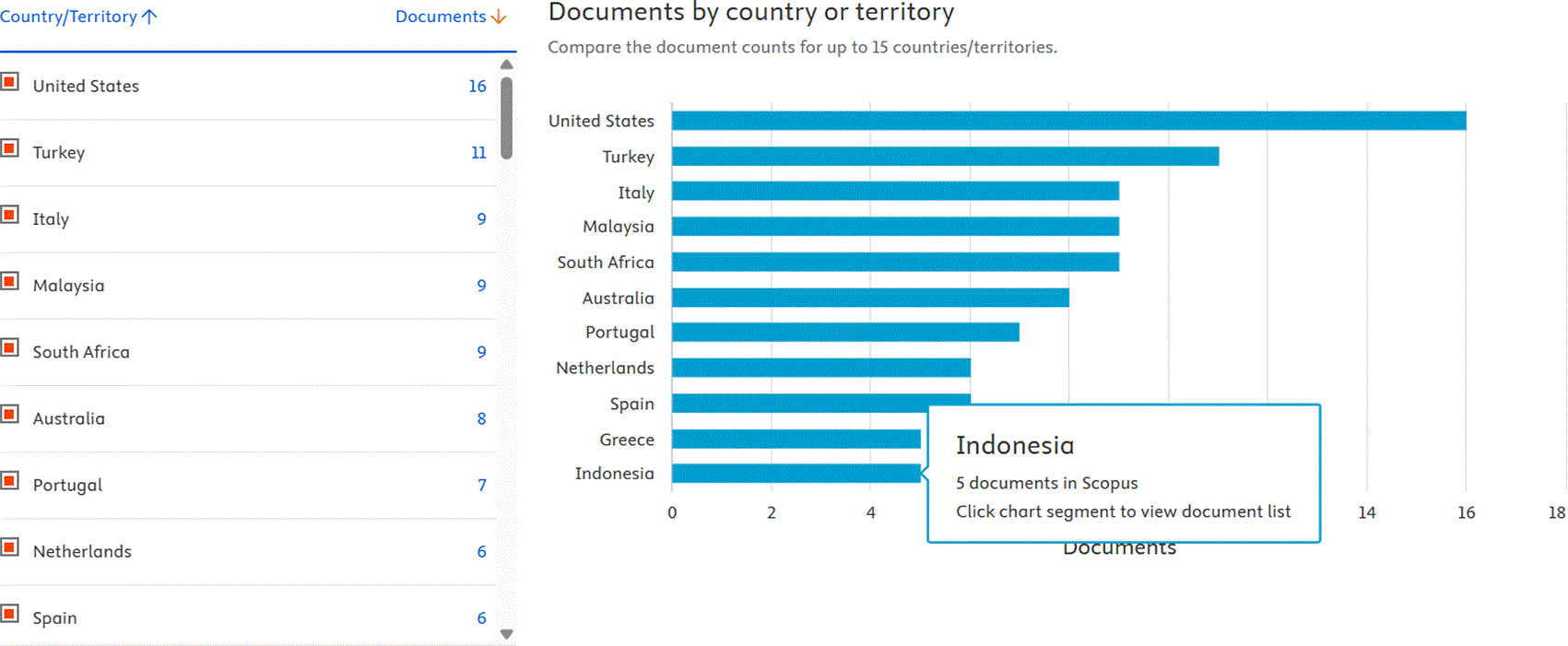Image resolution: width=1568 pixels, height=646 pixels.
Task: Toggle the Netherlands checkbox
Action: click(10, 546)
